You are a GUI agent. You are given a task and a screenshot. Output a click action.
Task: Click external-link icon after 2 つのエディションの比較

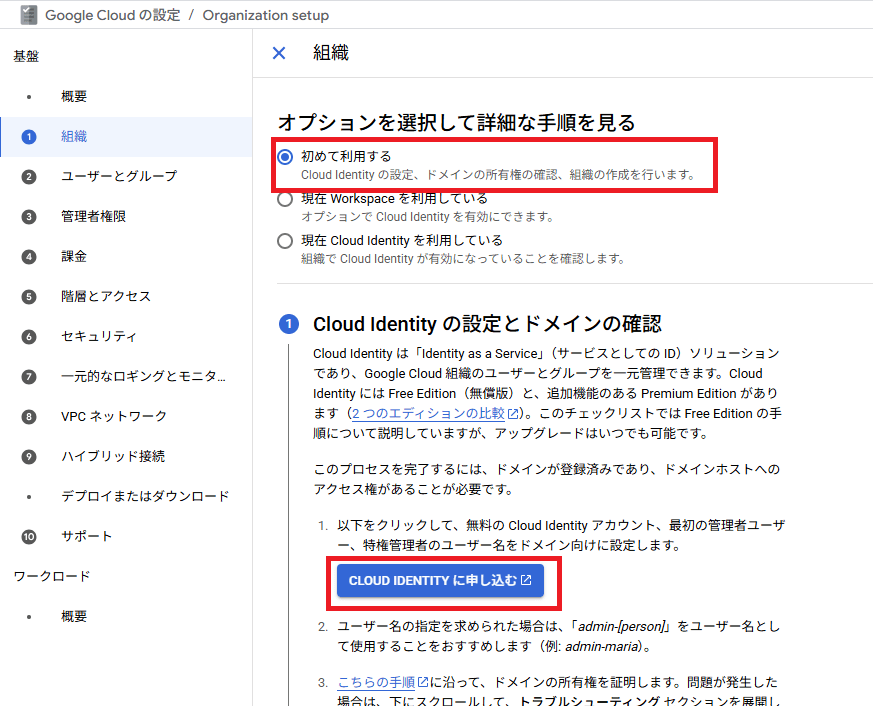[x=513, y=414]
